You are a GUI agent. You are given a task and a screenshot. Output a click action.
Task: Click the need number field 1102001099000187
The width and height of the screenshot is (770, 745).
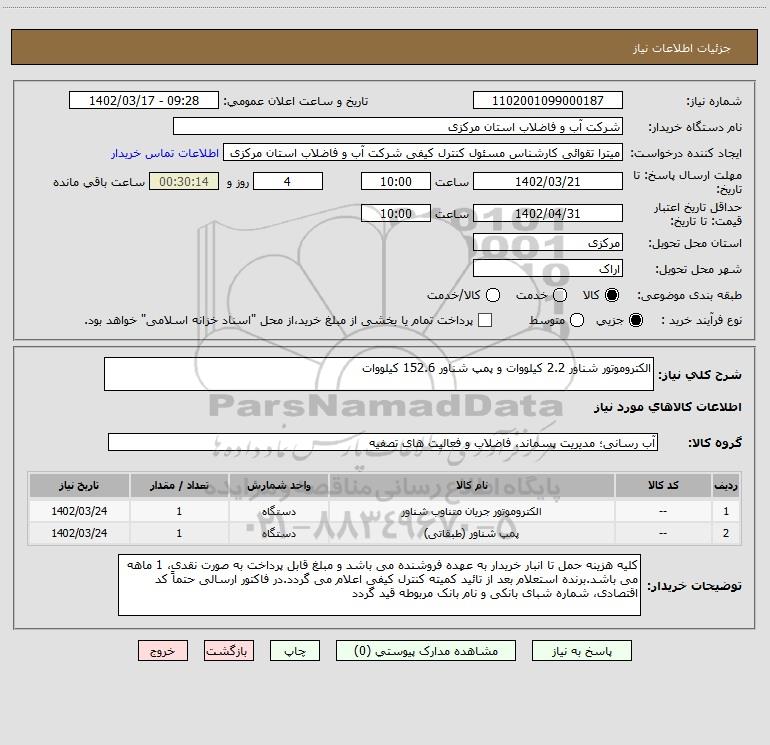[548, 100]
